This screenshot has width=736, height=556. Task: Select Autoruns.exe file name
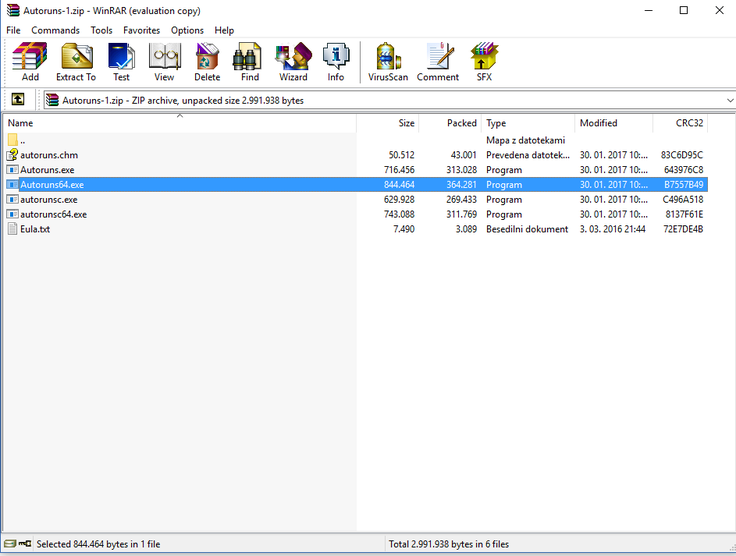point(47,170)
